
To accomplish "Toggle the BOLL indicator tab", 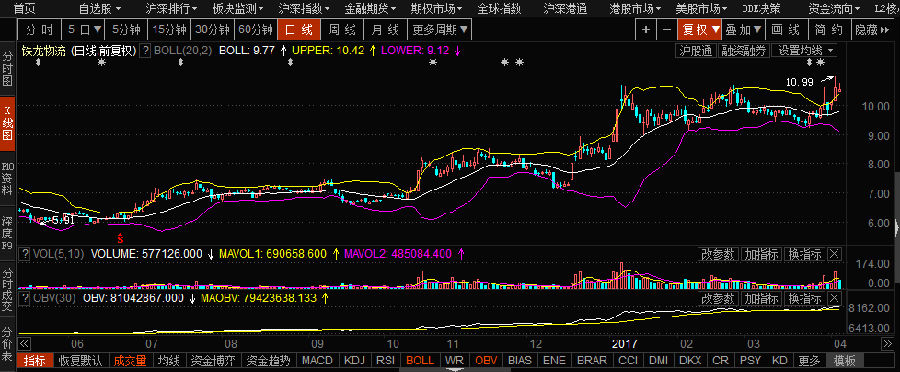I will [x=420, y=361].
